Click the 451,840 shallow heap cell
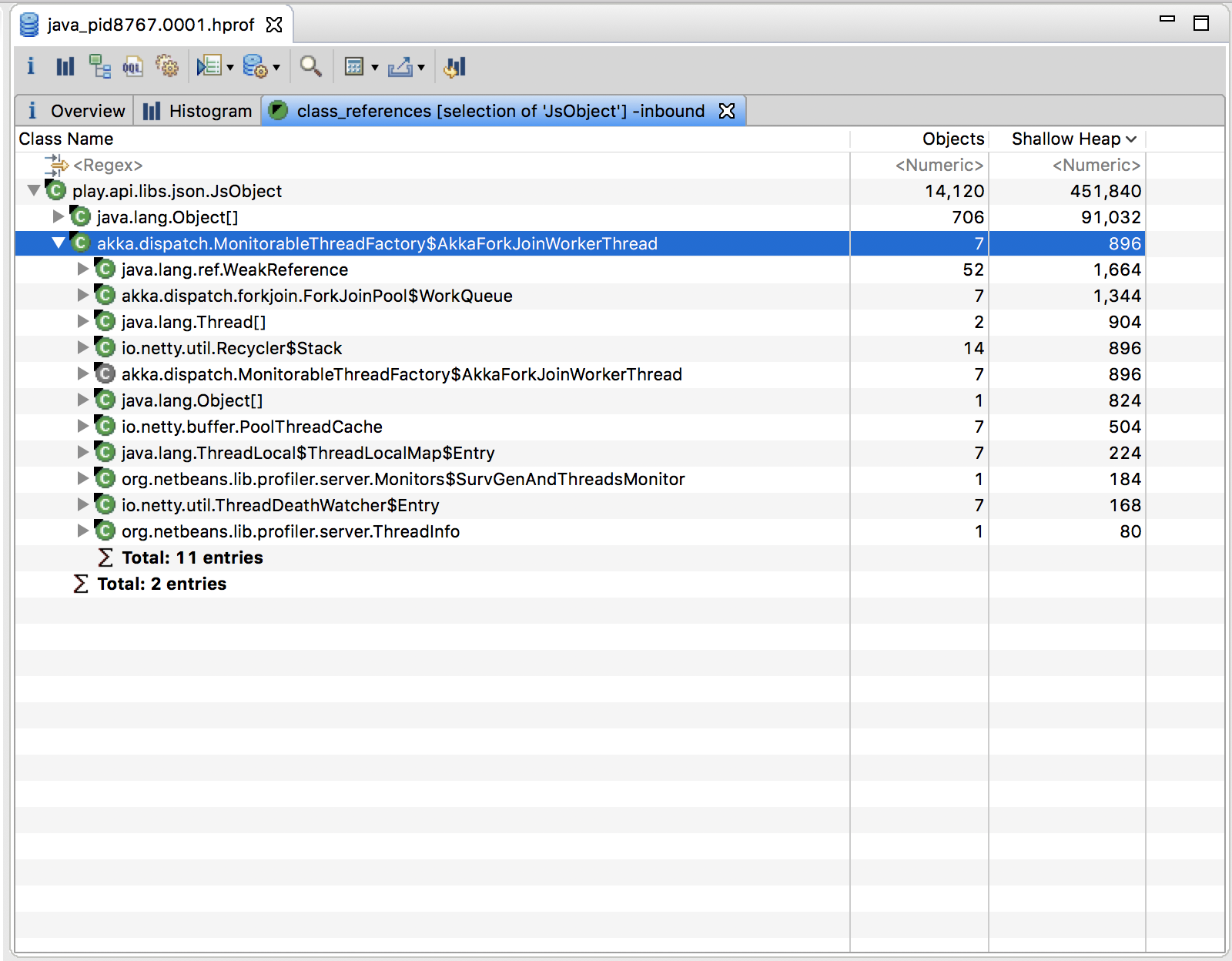This screenshot has width=1232, height=961. pos(1105,191)
